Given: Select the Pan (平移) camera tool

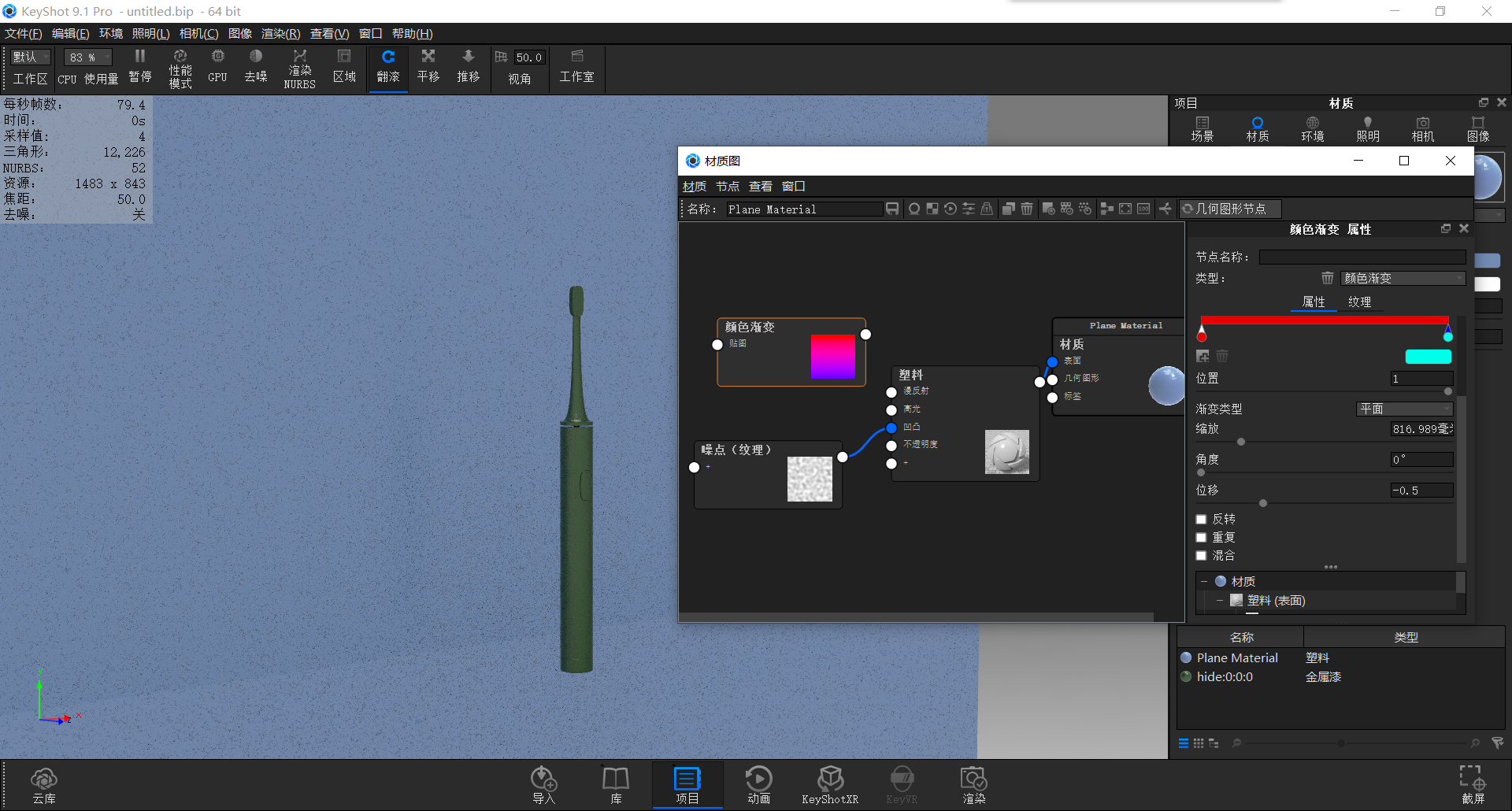Looking at the screenshot, I should (x=428, y=66).
